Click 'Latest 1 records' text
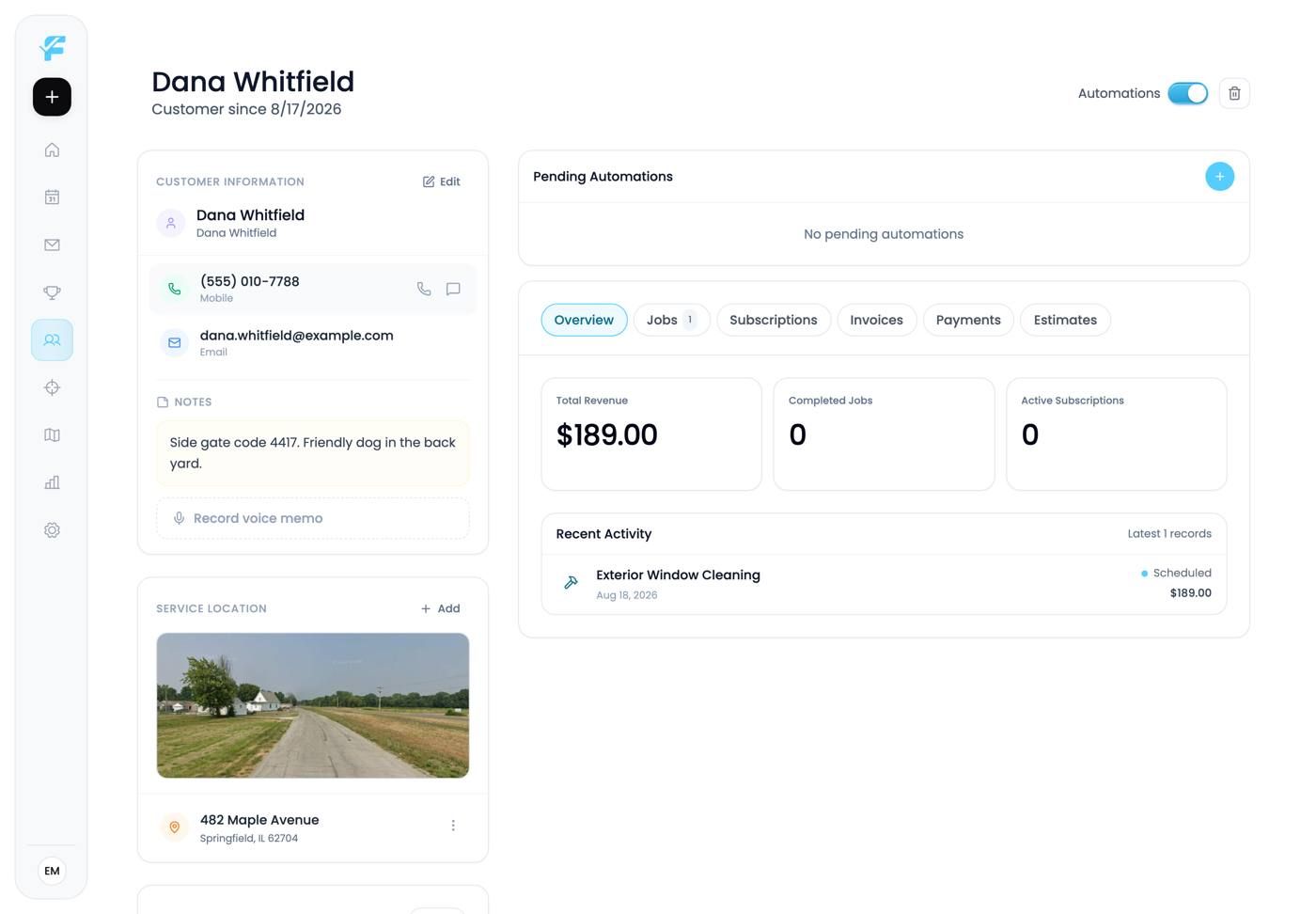 [1169, 534]
